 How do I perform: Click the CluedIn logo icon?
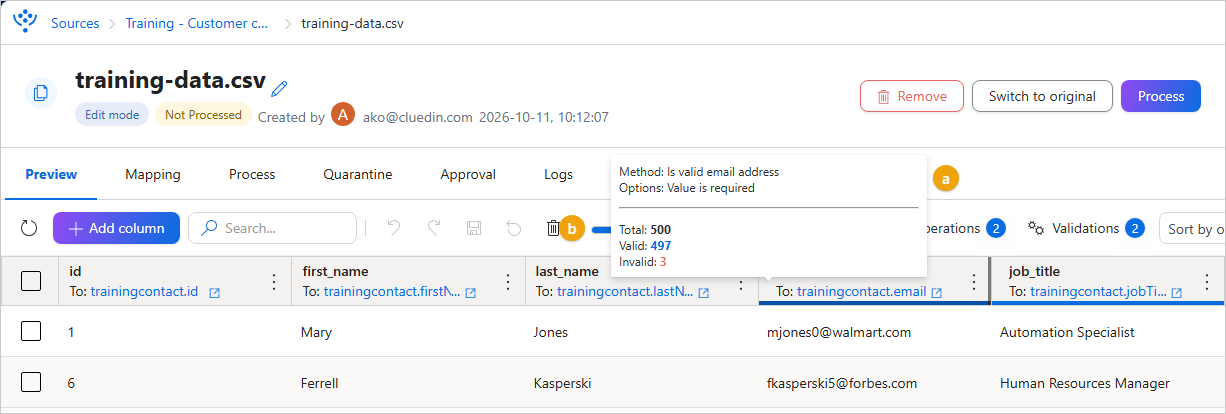(x=25, y=21)
